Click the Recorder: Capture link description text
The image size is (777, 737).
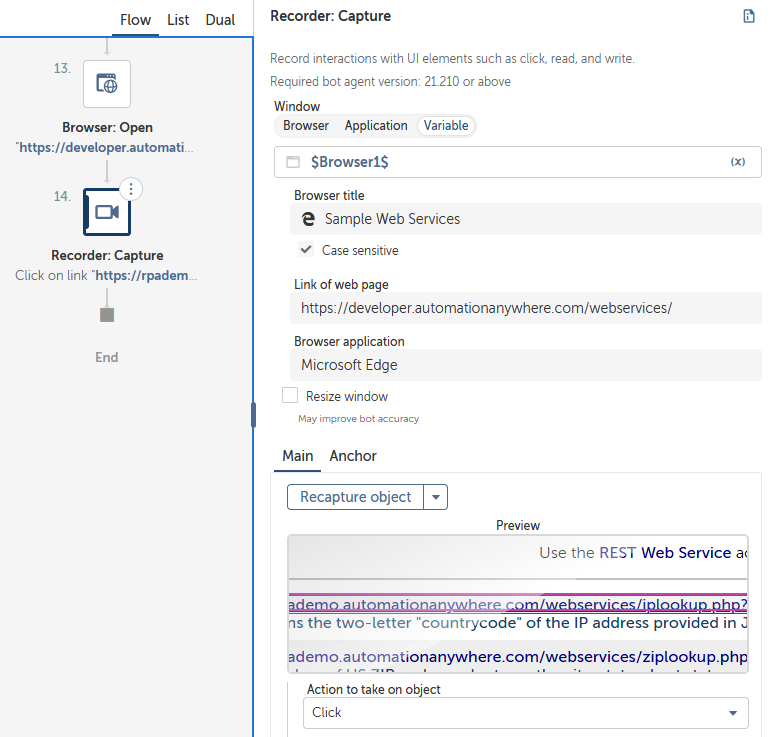[x=106, y=276]
